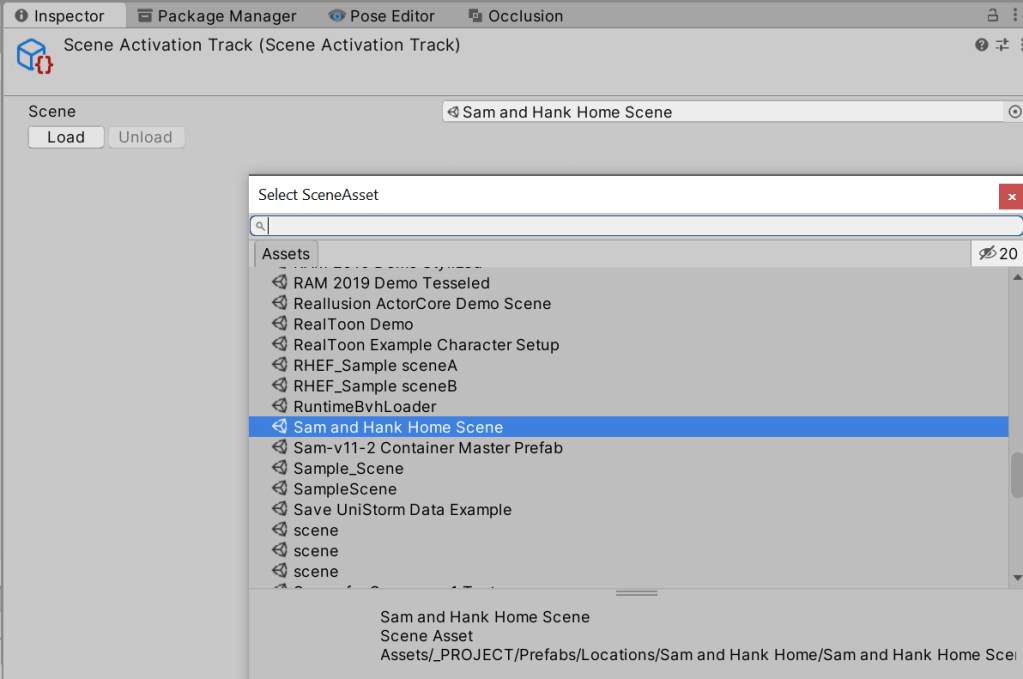Select RealToon Example Character Setup
The width and height of the screenshot is (1023, 679).
[x=628, y=345]
